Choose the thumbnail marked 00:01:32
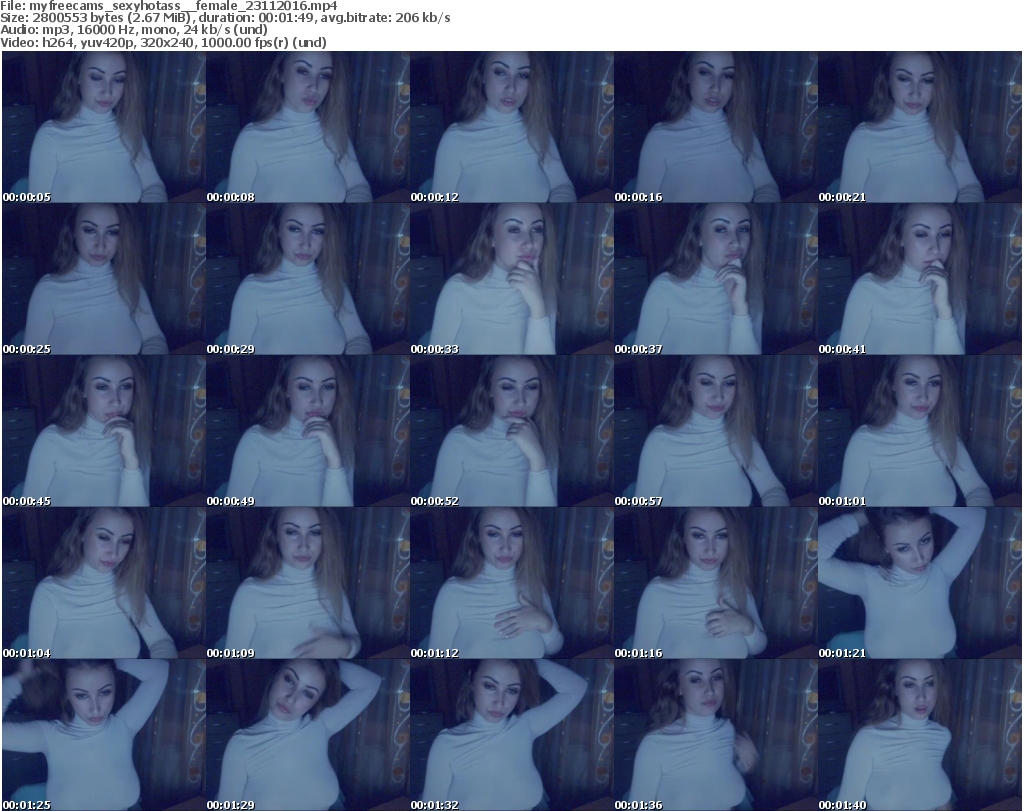 tap(512, 735)
